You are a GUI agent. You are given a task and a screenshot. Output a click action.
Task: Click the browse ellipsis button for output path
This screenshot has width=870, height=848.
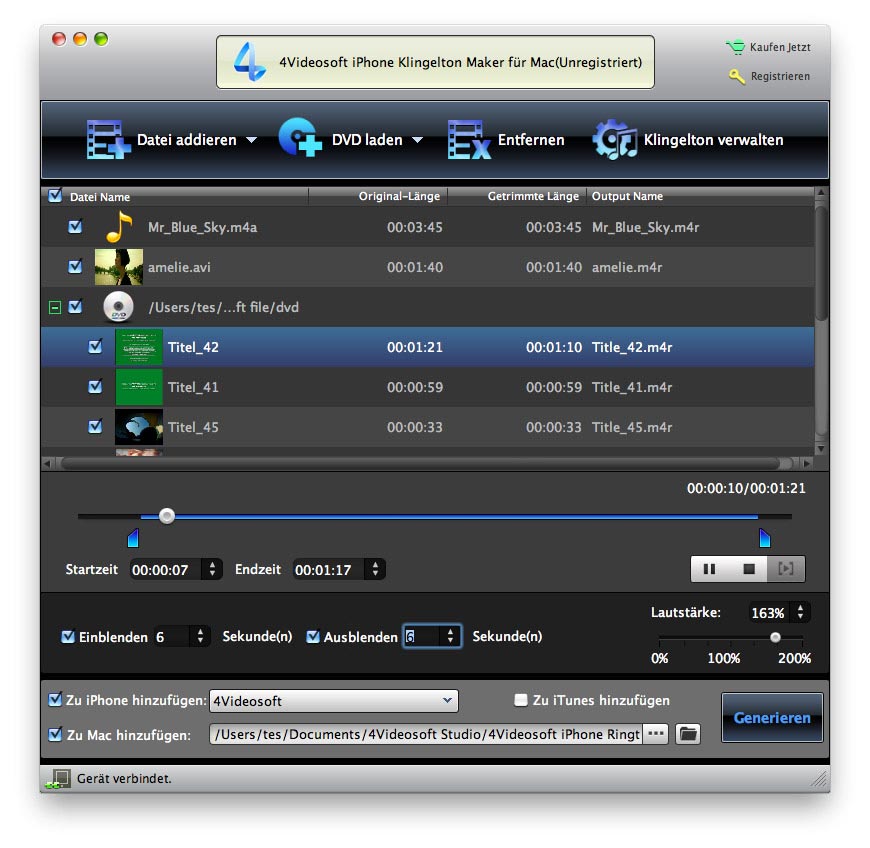tap(655, 734)
